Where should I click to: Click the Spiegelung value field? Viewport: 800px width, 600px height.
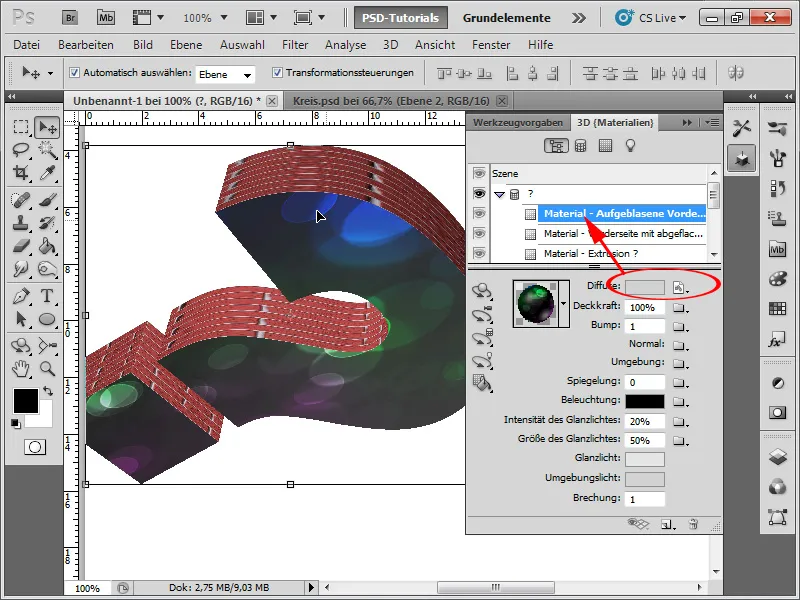(645, 382)
